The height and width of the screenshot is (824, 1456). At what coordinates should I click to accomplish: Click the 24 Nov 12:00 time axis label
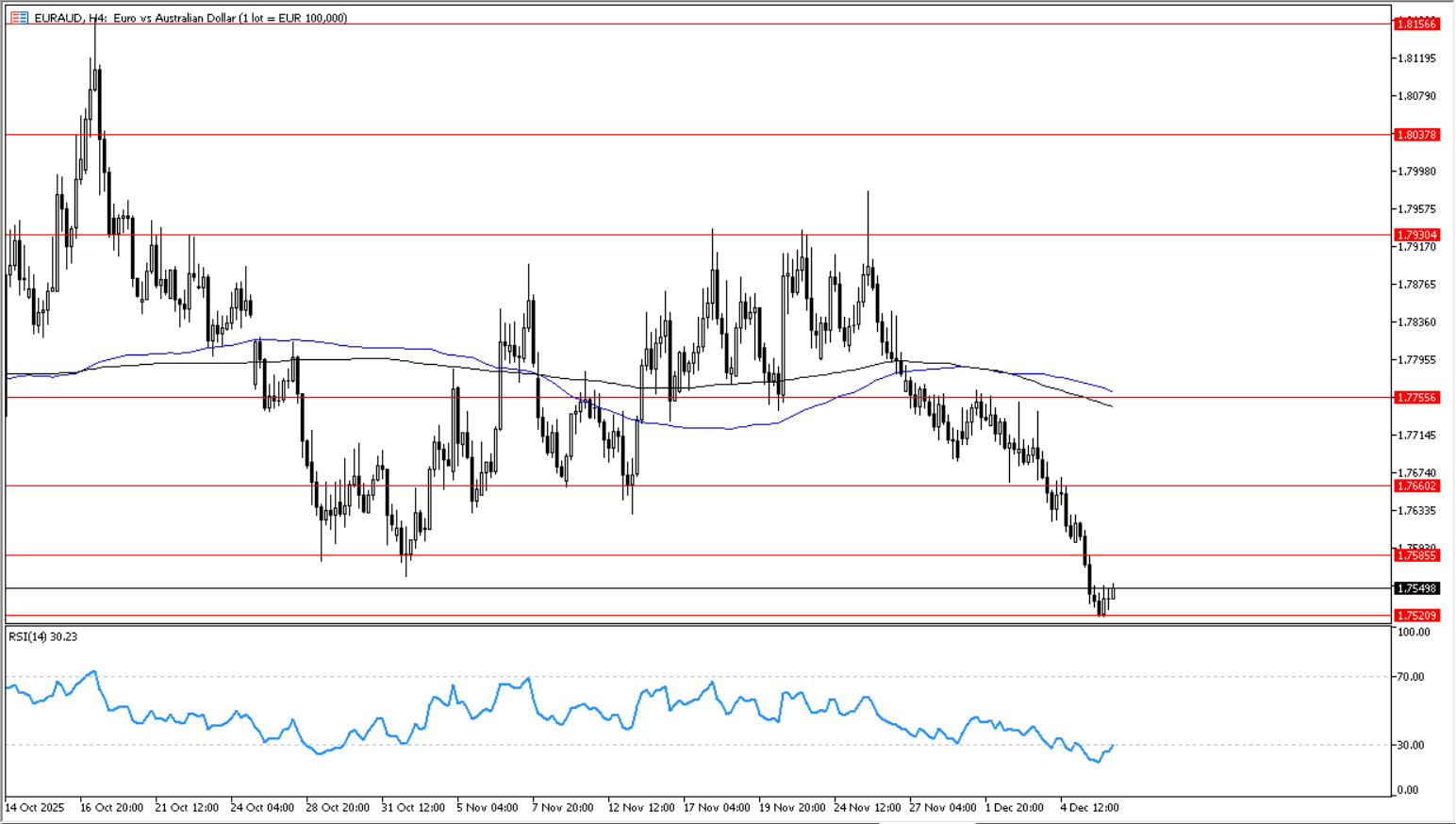[x=868, y=808]
